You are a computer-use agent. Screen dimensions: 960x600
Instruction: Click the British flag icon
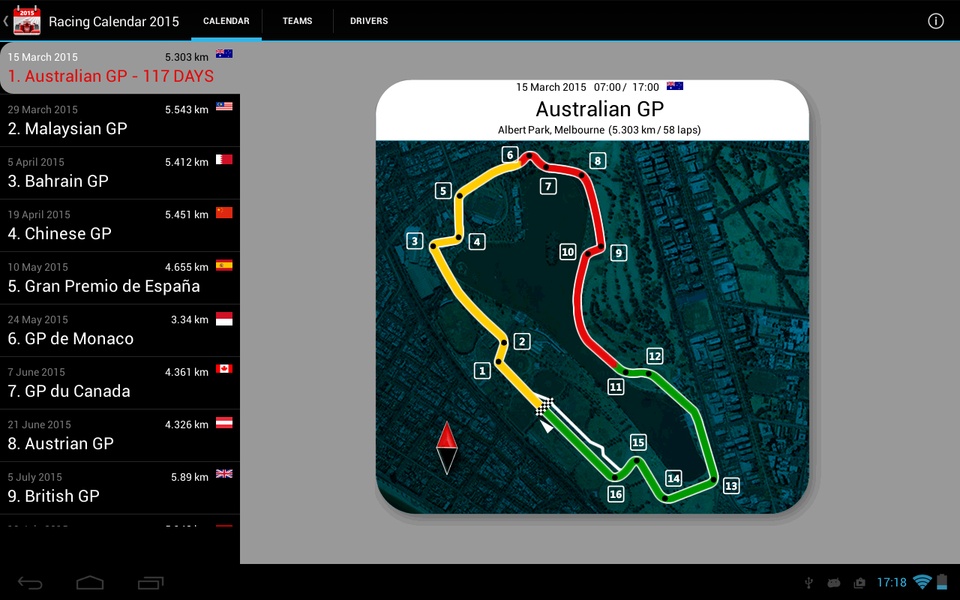[224, 474]
